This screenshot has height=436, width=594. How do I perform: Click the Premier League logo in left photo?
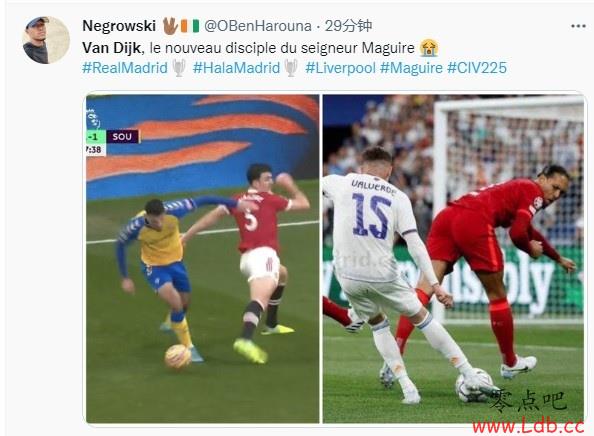(x=93, y=119)
